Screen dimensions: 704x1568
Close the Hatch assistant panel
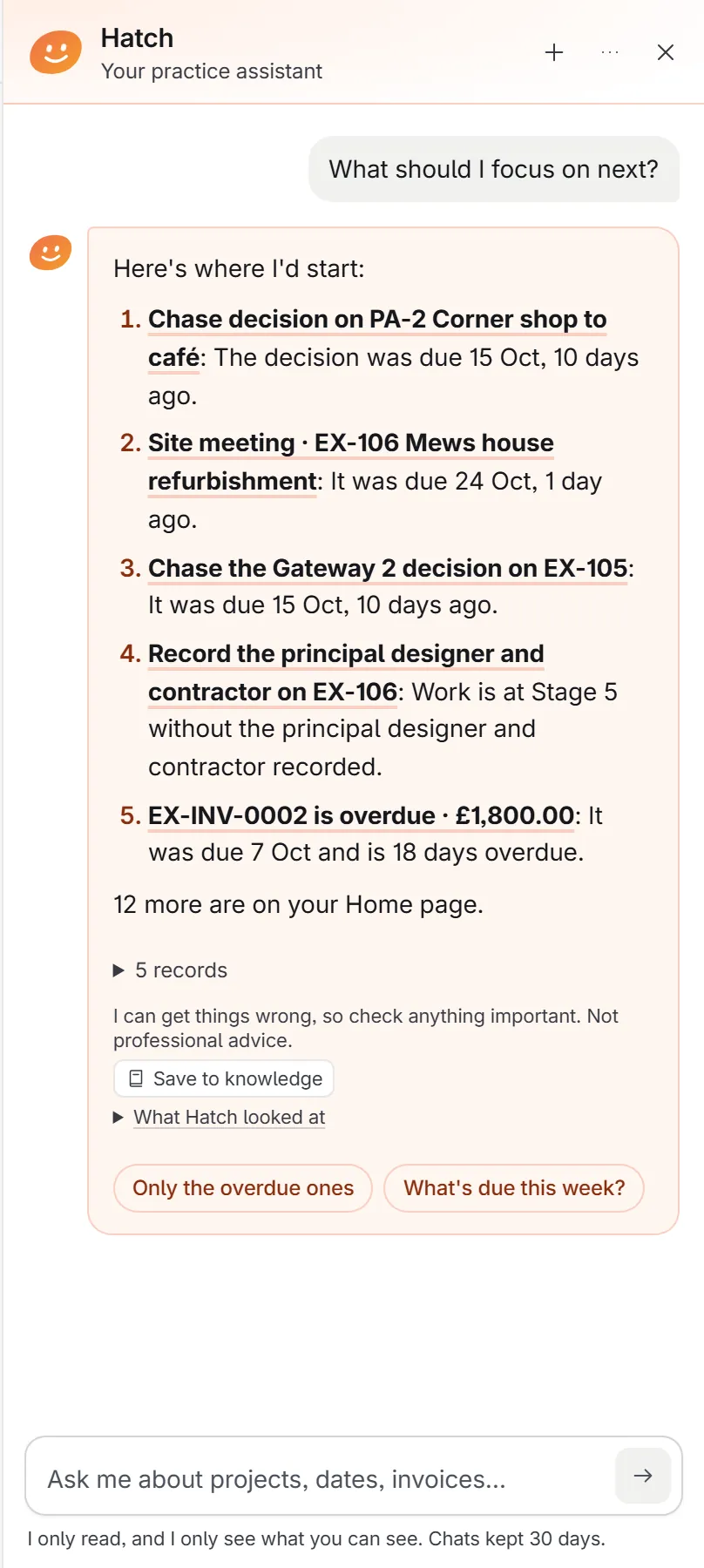click(666, 53)
